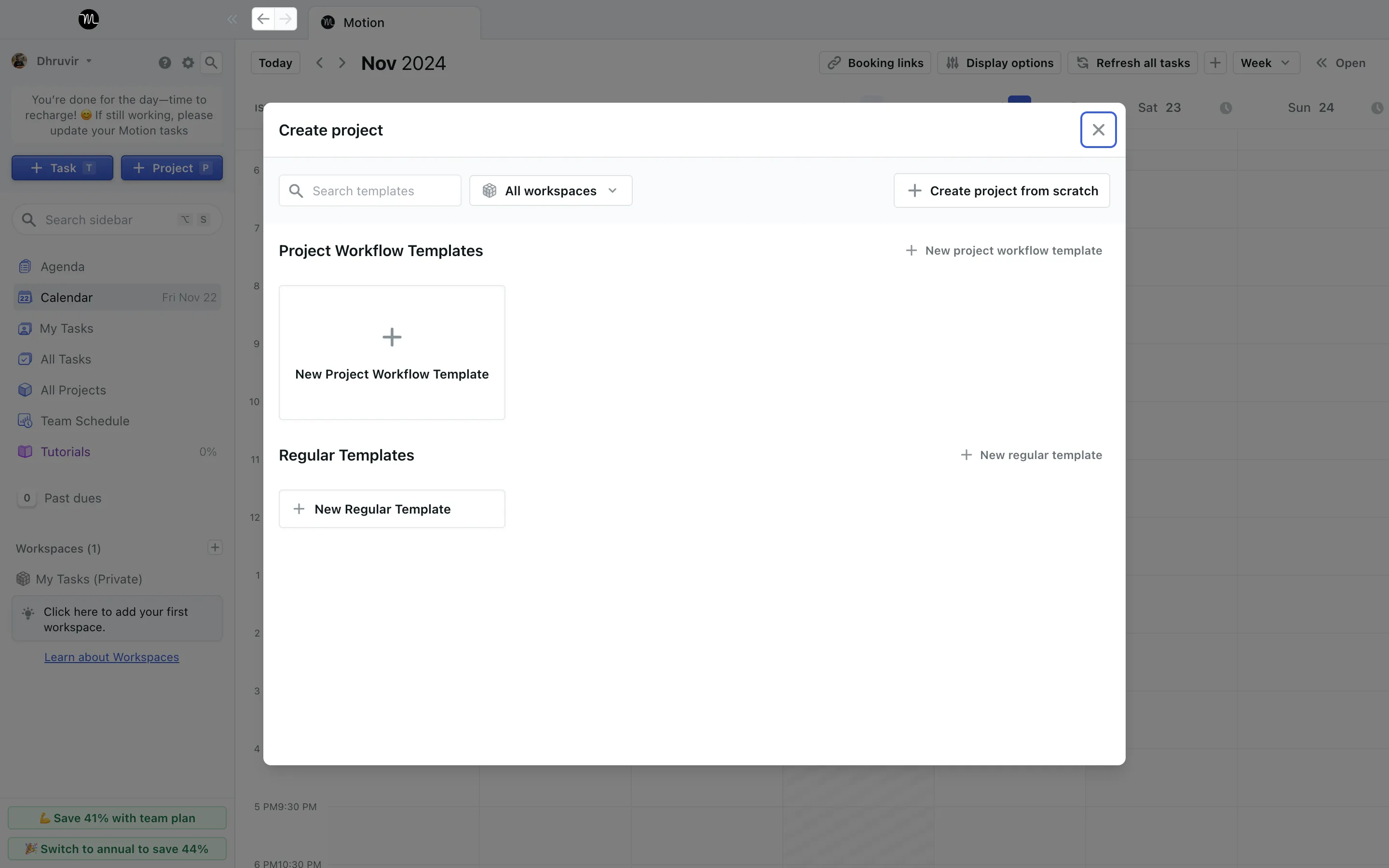Viewport: 1389px width, 868px height.
Task: Click the Tutorials book icon
Action: [25, 452]
